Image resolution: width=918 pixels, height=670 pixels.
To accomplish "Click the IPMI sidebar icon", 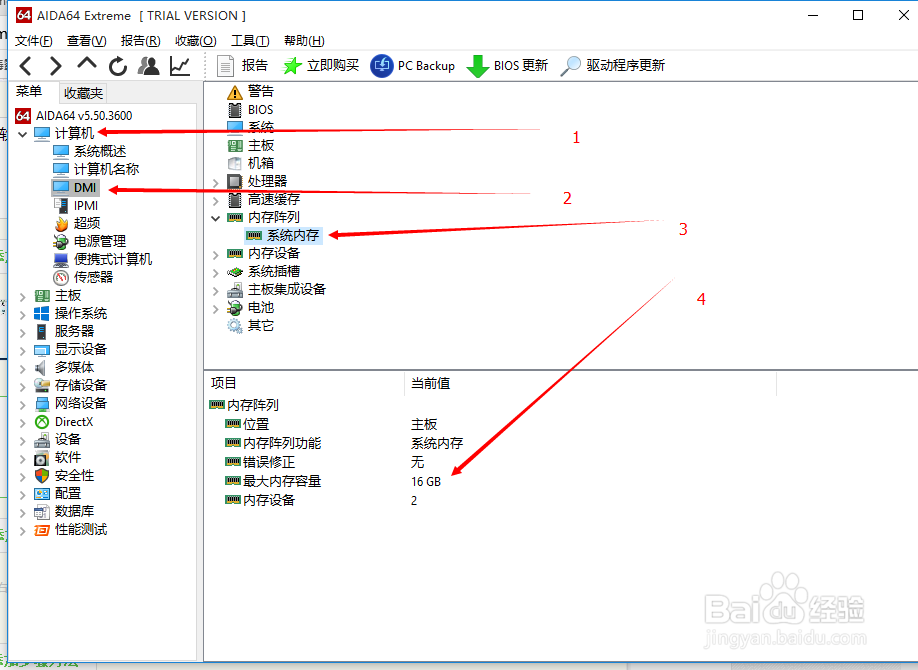I will (x=83, y=204).
